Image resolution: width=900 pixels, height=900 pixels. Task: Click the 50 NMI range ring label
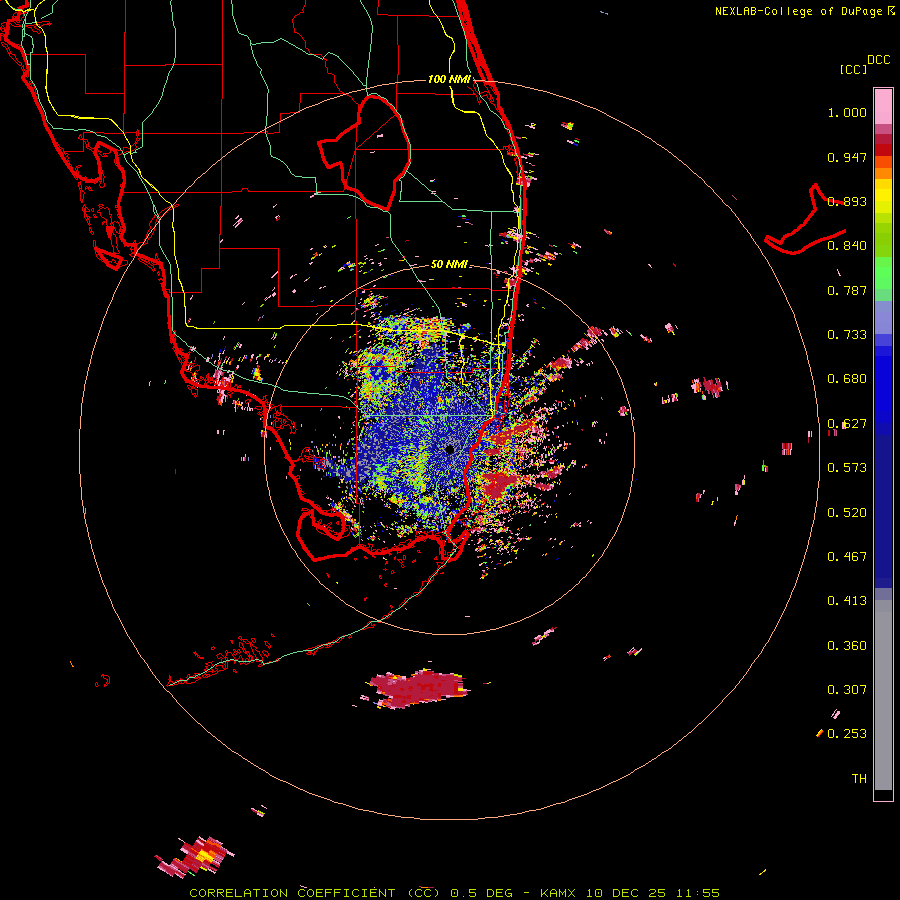click(x=449, y=265)
